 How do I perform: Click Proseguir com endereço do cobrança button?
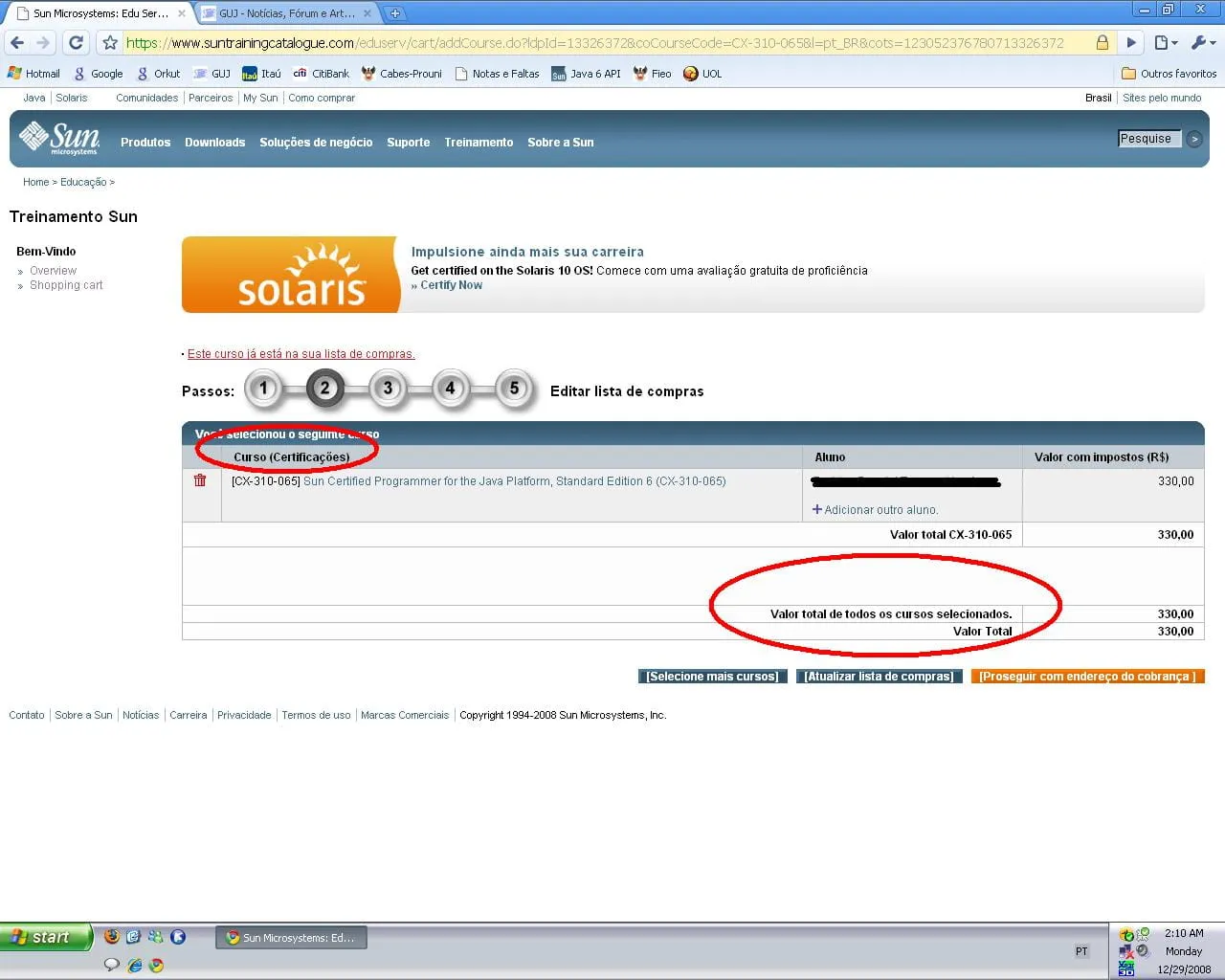click(1087, 677)
